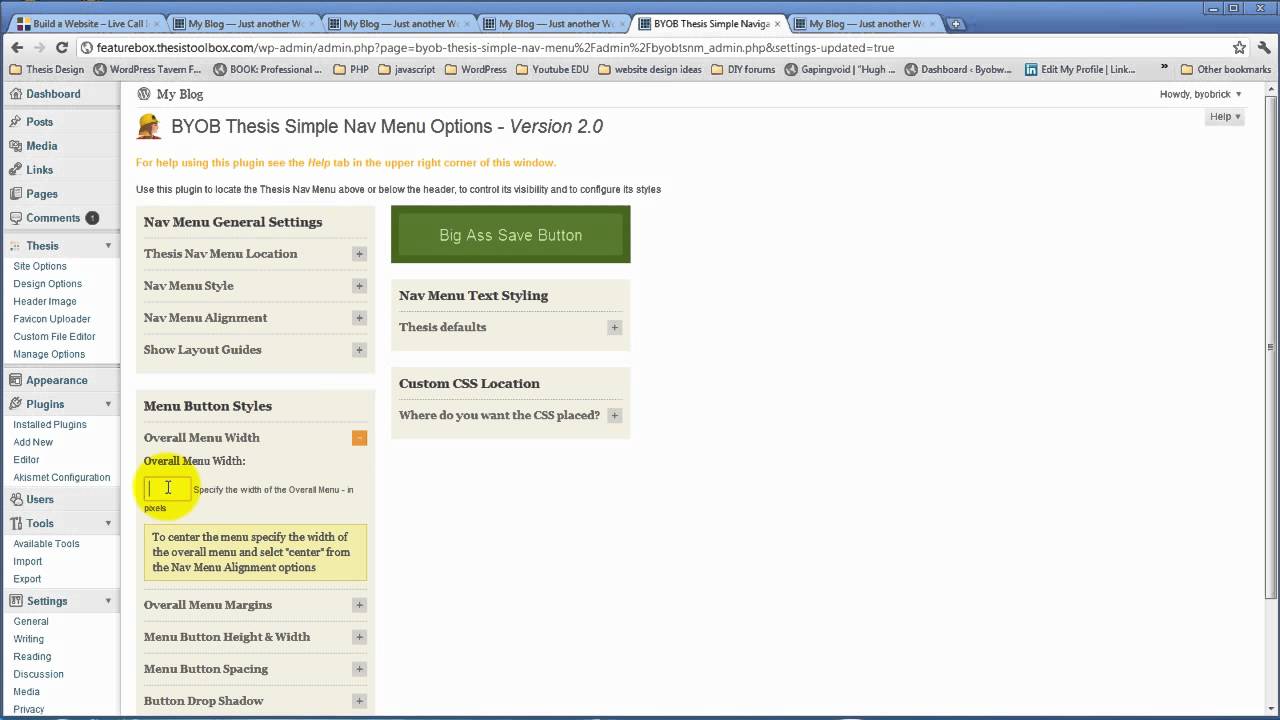Screen dimensions: 1280x720
Task: Expand Thesis Nav Menu Location section
Action: pyautogui.click(x=359, y=254)
